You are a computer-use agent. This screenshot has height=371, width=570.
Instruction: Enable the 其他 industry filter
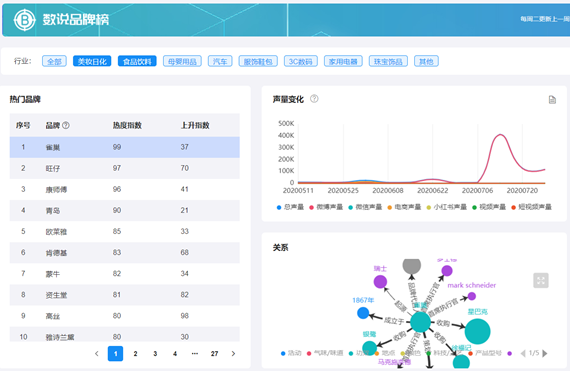click(426, 61)
